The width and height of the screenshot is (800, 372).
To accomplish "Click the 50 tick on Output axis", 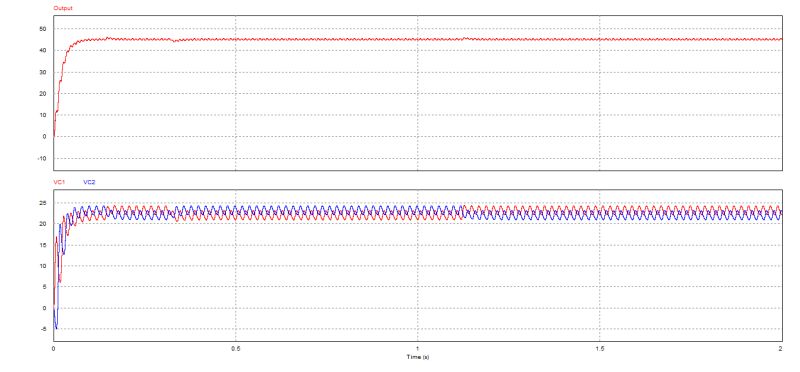I will point(43,29).
